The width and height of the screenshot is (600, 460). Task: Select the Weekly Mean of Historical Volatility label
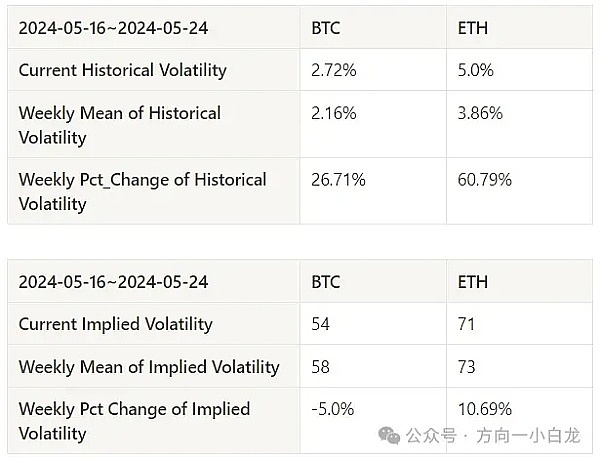click(120, 124)
